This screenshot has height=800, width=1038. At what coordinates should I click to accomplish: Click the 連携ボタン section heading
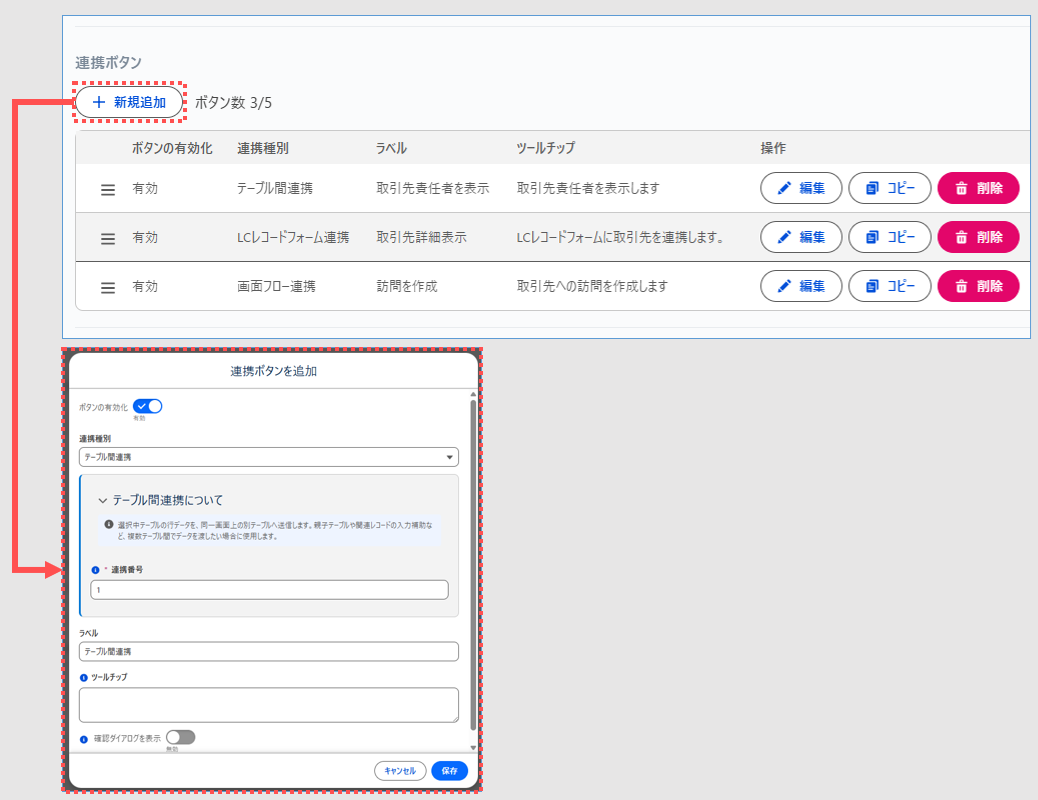pos(109,62)
